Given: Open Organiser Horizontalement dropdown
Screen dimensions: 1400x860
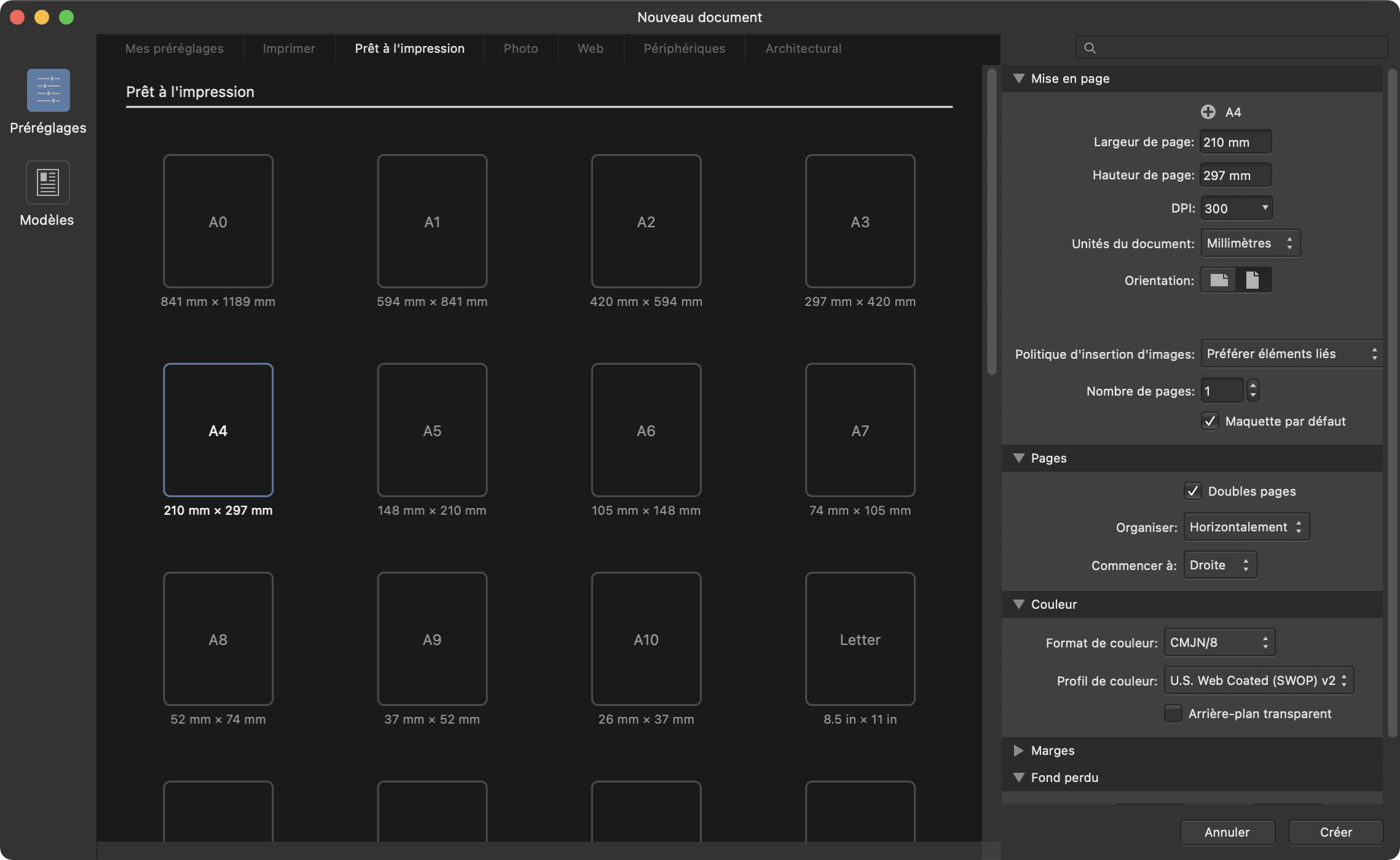Looking at the screenshot, I should pos(1246,527).
